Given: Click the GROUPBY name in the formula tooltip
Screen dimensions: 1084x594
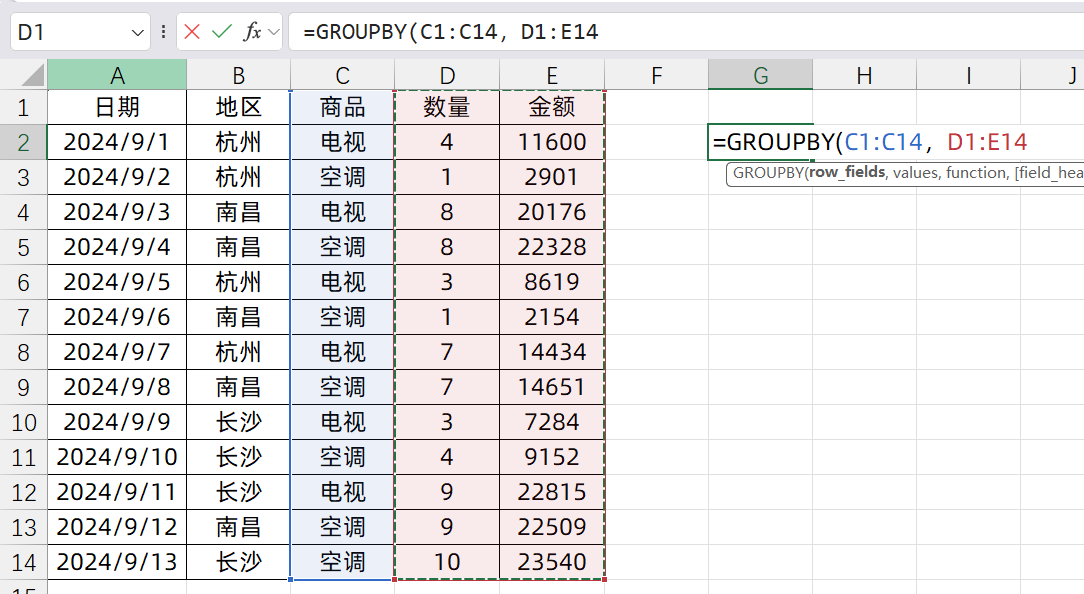Looking at the screenshot, I should pos(767,173).
